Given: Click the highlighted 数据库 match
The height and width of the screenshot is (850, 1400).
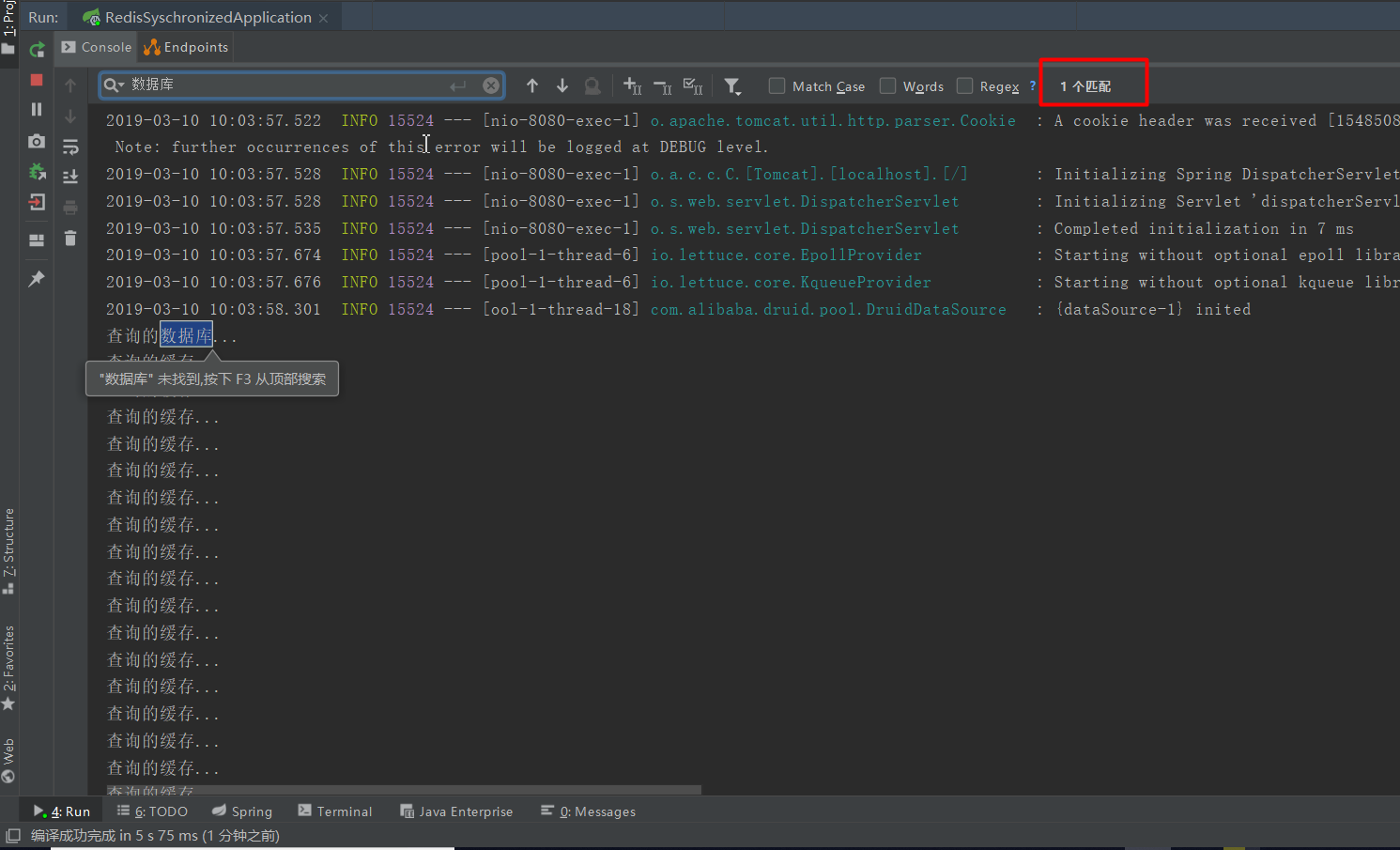Looking at the screenshot, I should (186, 335).
